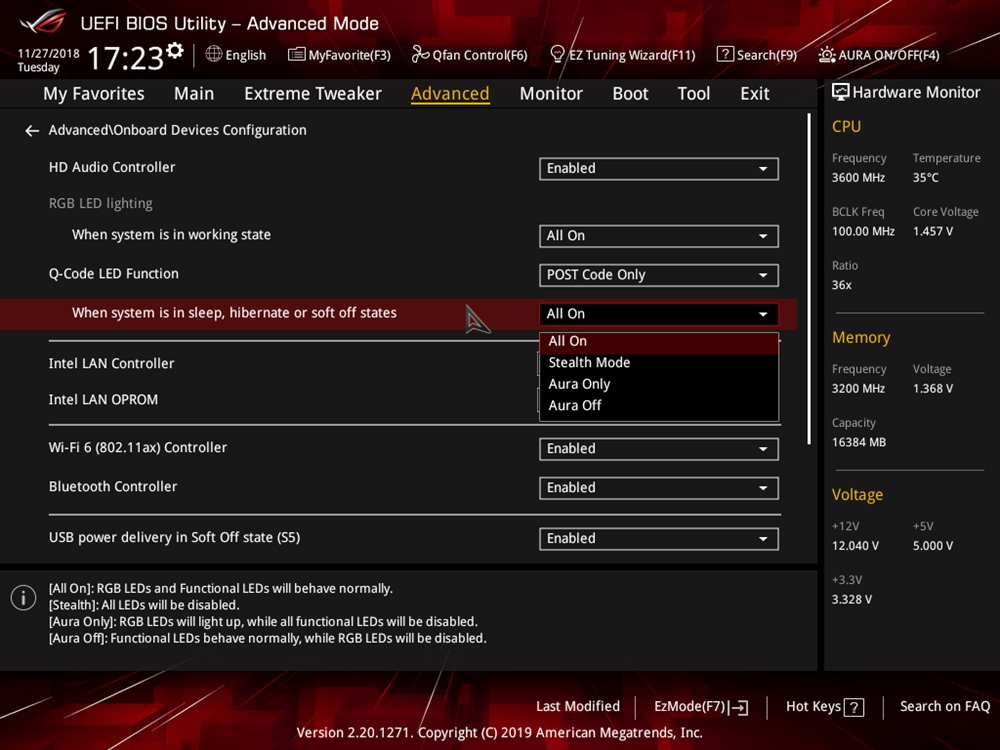This screenshot has height=750, width=1000.
Task: Open the Boot tab
Action: pos(630,94)
